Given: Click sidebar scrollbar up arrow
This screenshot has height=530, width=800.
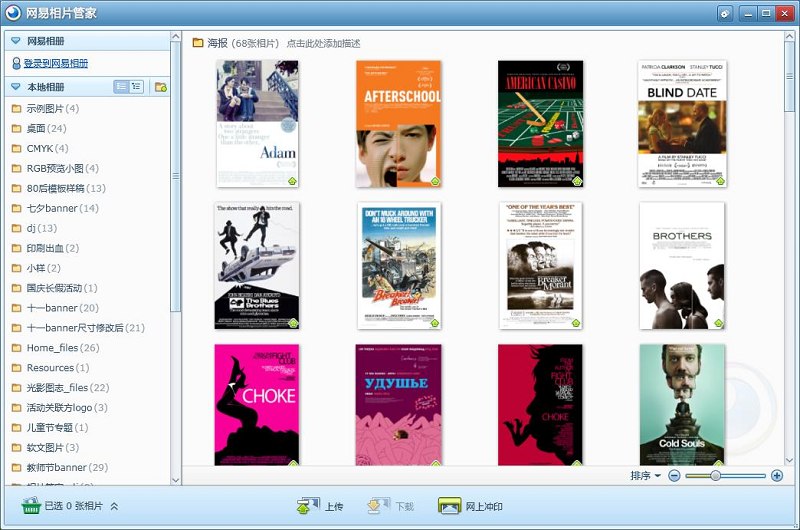Looking at the screenshot, I should pos(176,37).
